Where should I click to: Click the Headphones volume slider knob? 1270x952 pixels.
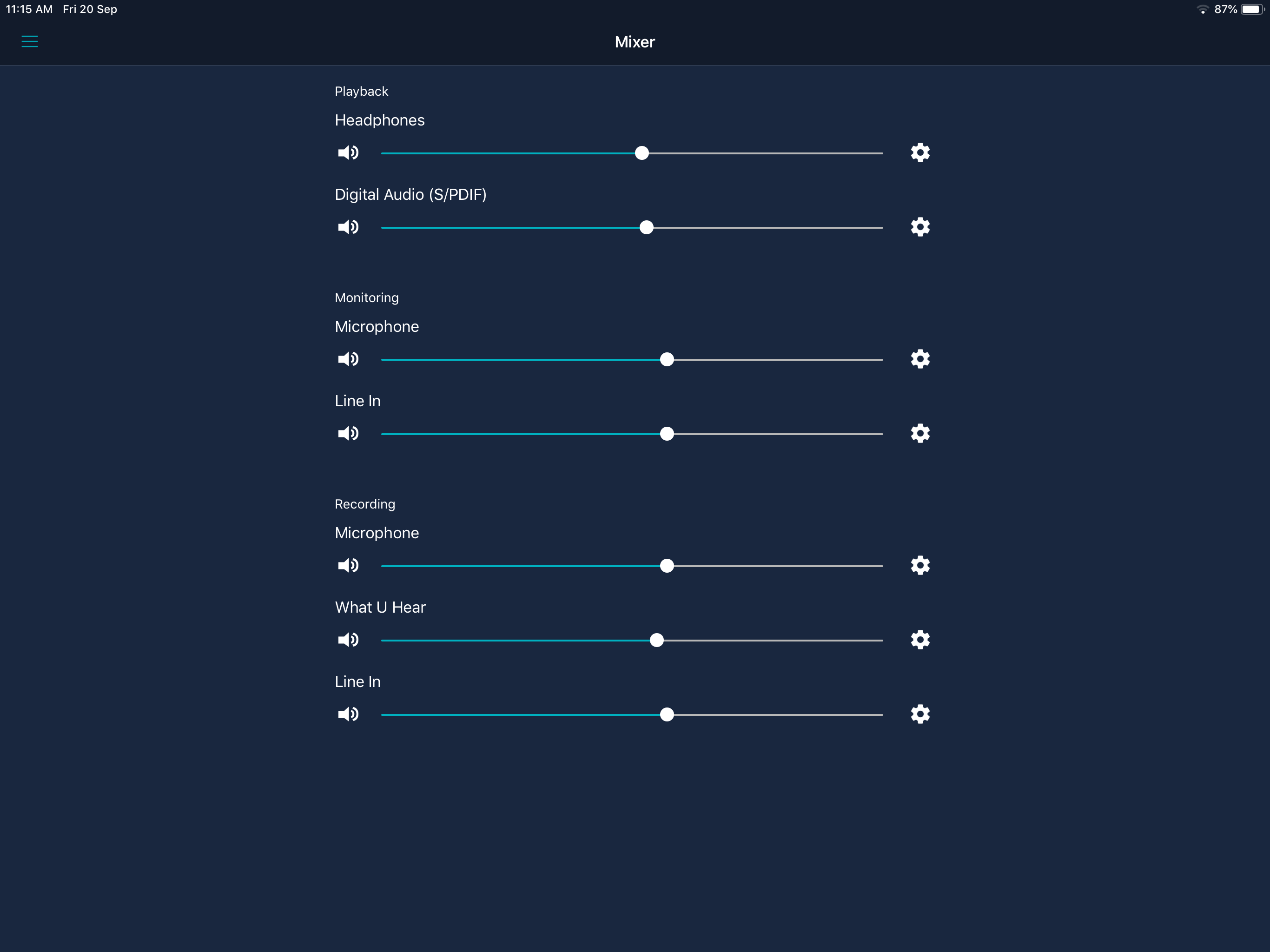click(642, 153)
